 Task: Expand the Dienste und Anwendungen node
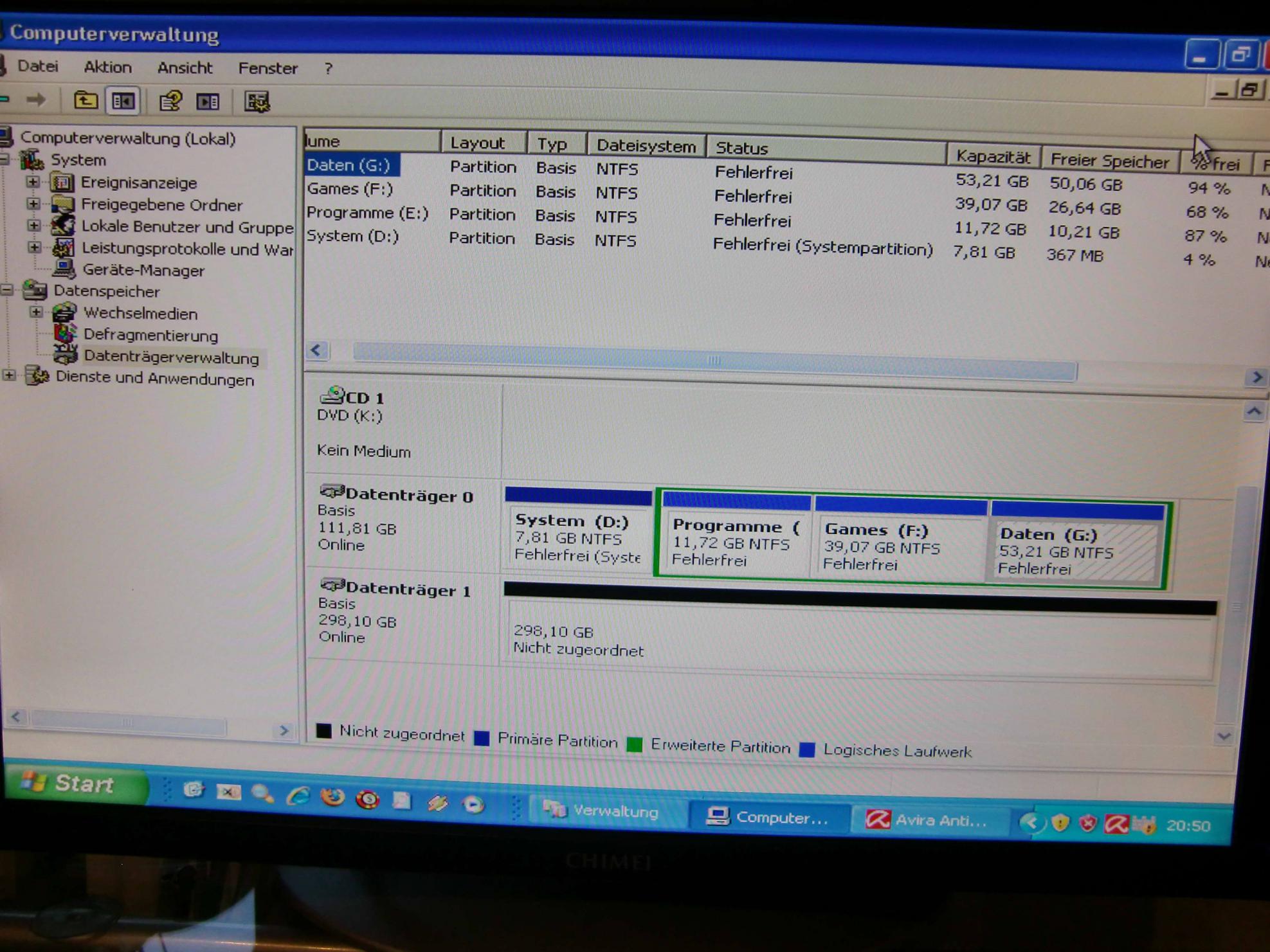pos(9,376)
